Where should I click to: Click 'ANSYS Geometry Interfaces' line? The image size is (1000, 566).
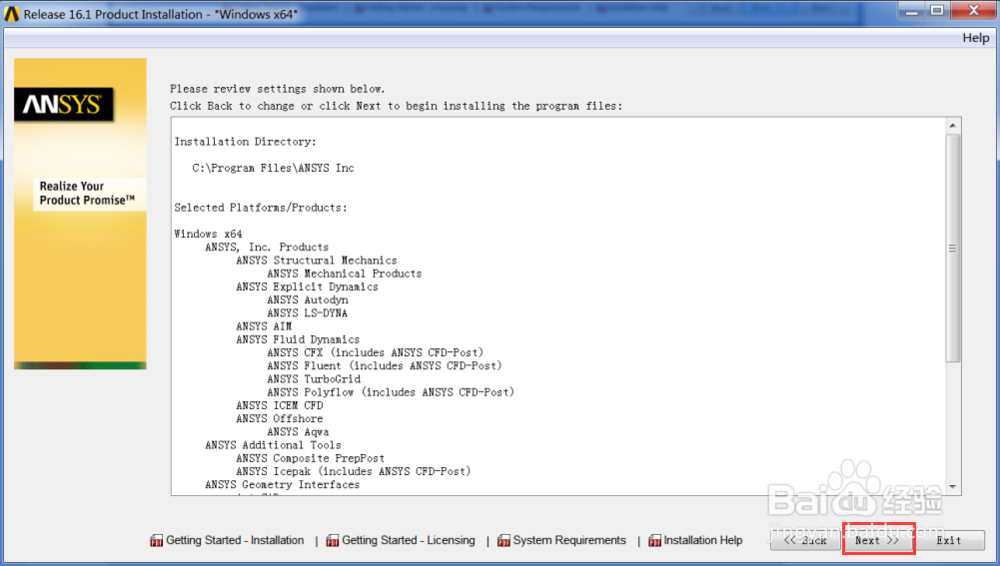[x=282, y=484]
